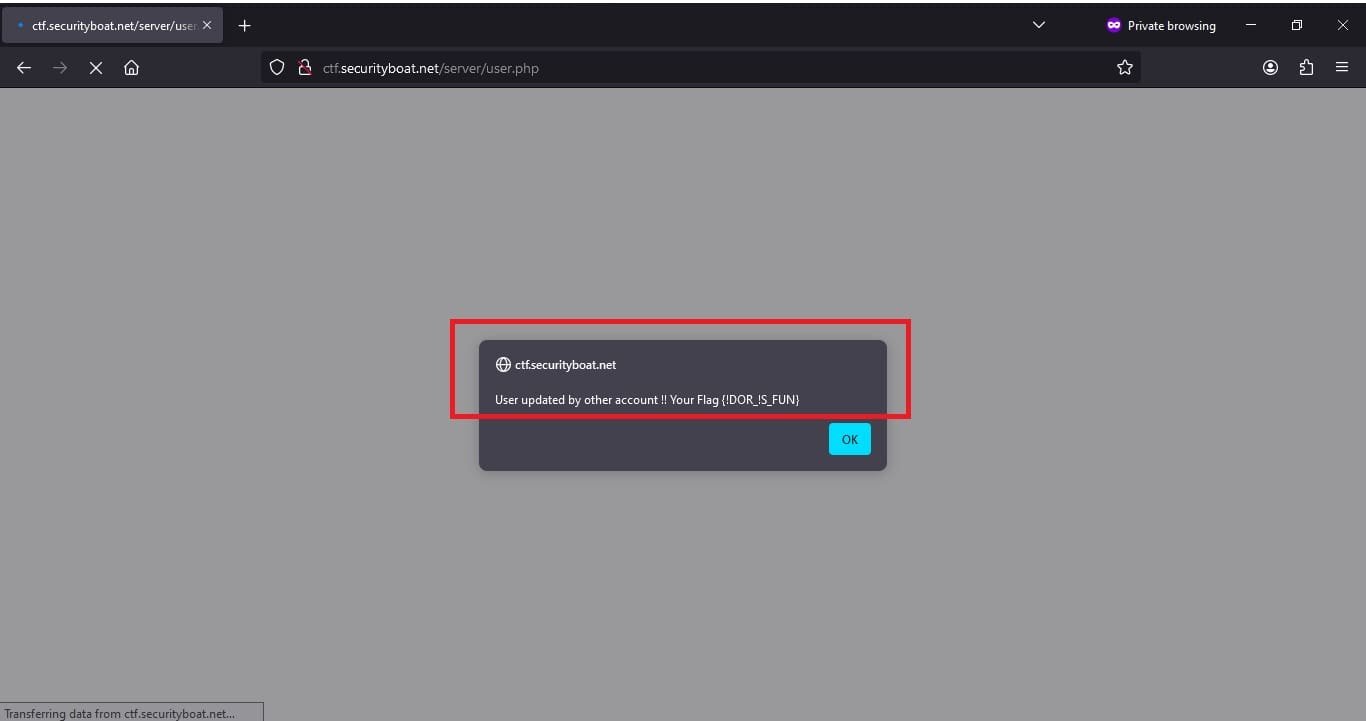
Task: Go back to previous page
Action: pyautogui.click(x=24, y=68)
